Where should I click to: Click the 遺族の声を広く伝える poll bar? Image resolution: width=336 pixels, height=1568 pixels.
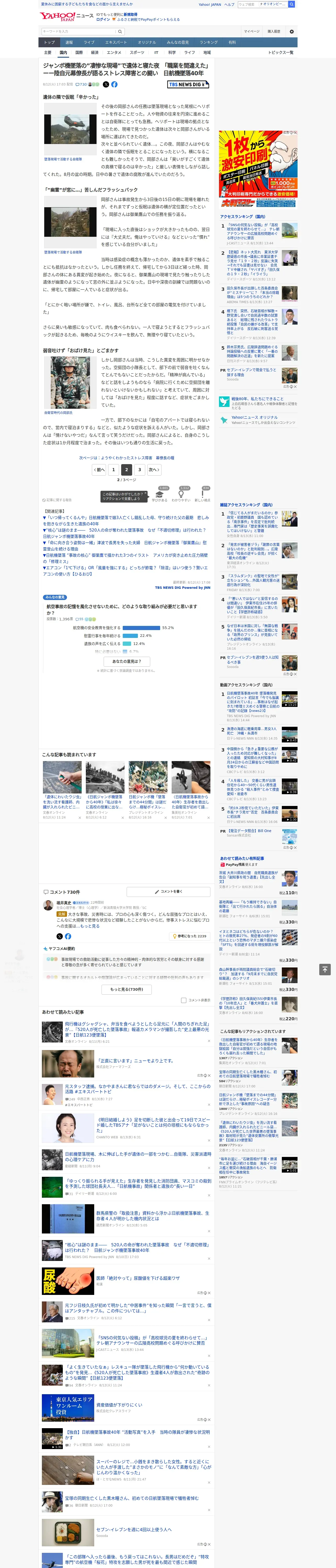pyautogui.click(x=127, y=643)
